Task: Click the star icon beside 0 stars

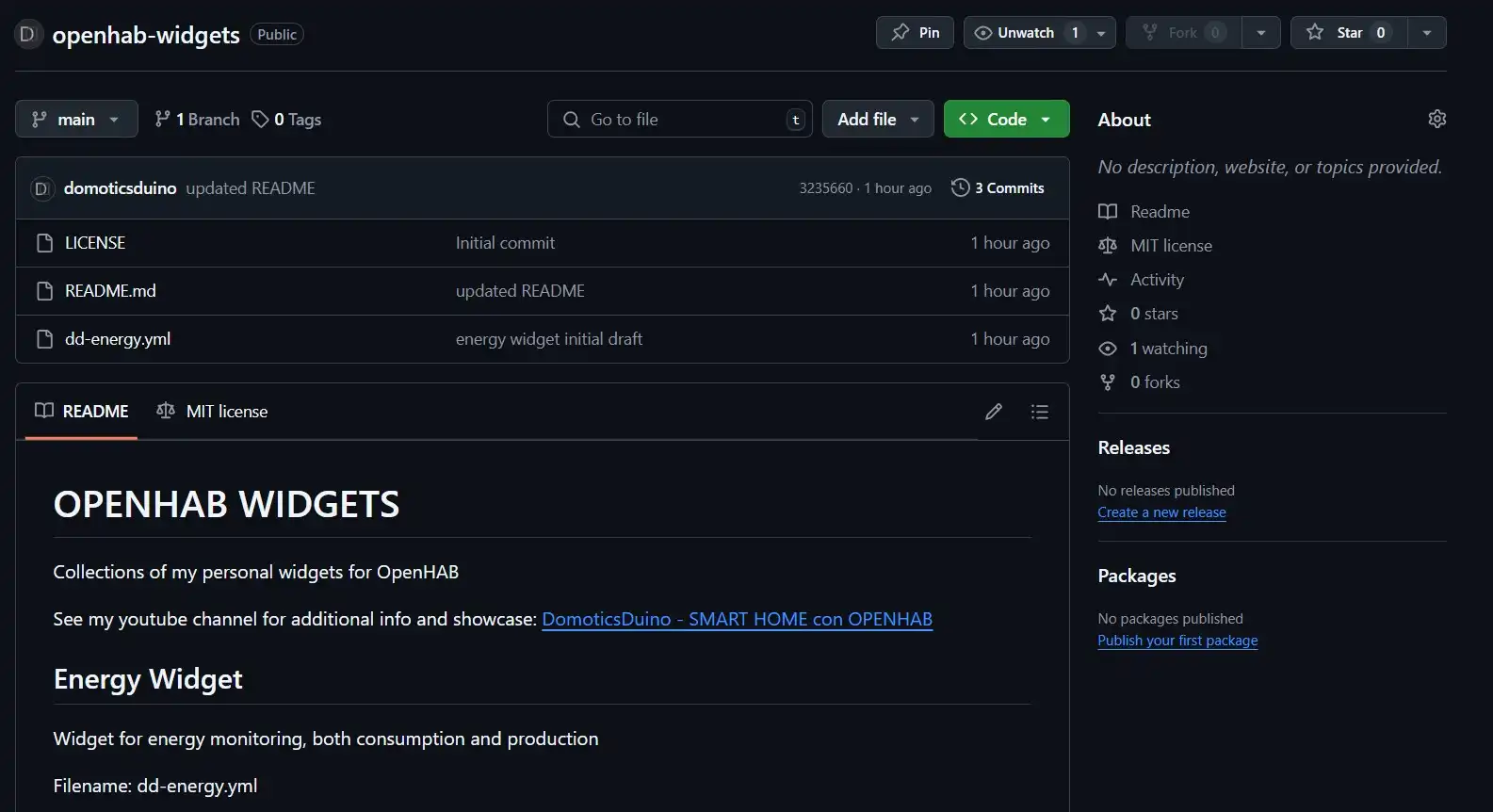Action: tap(1108, 314)
